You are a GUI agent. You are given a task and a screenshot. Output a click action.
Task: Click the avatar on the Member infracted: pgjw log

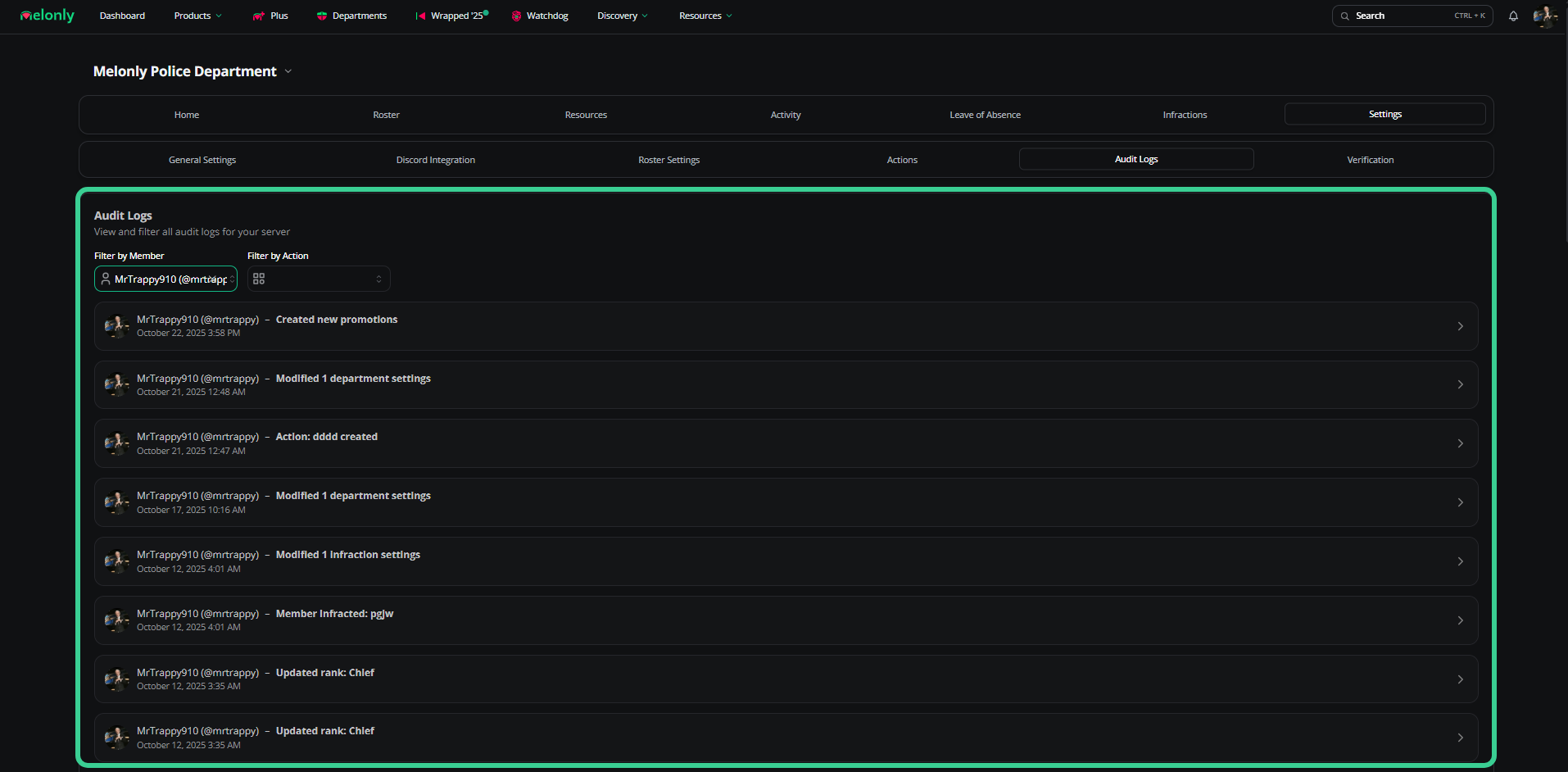point(116,620)
